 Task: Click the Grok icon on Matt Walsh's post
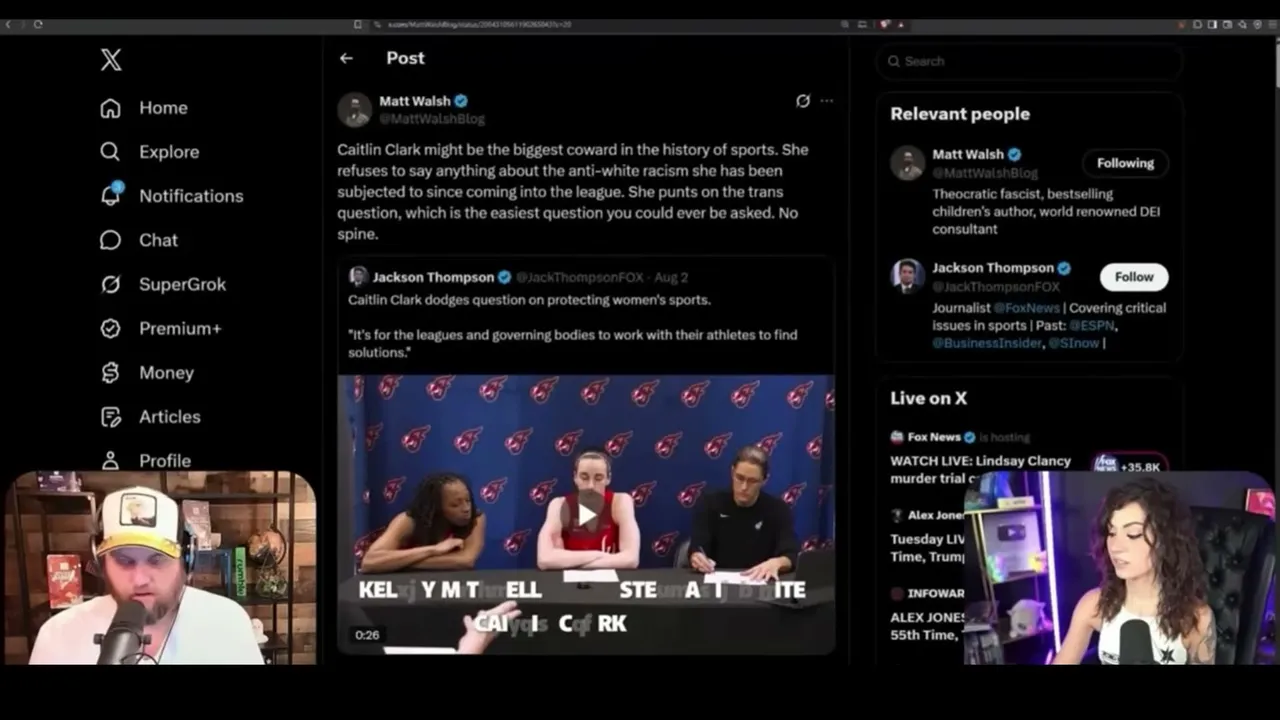coord(802,101)
